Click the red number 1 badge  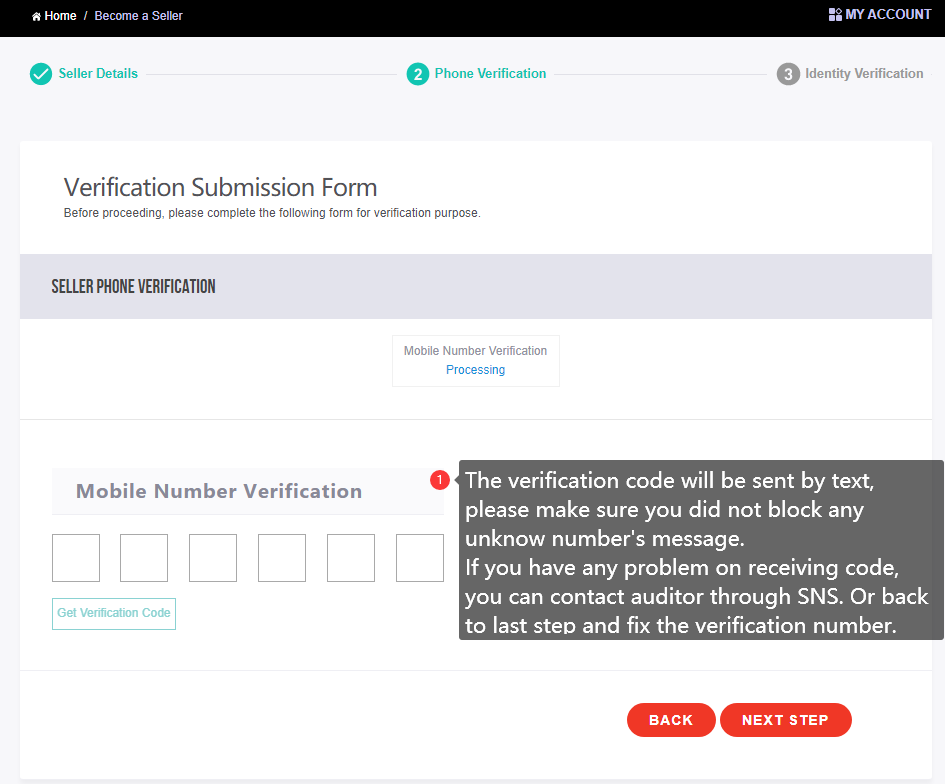pos(440,480)
